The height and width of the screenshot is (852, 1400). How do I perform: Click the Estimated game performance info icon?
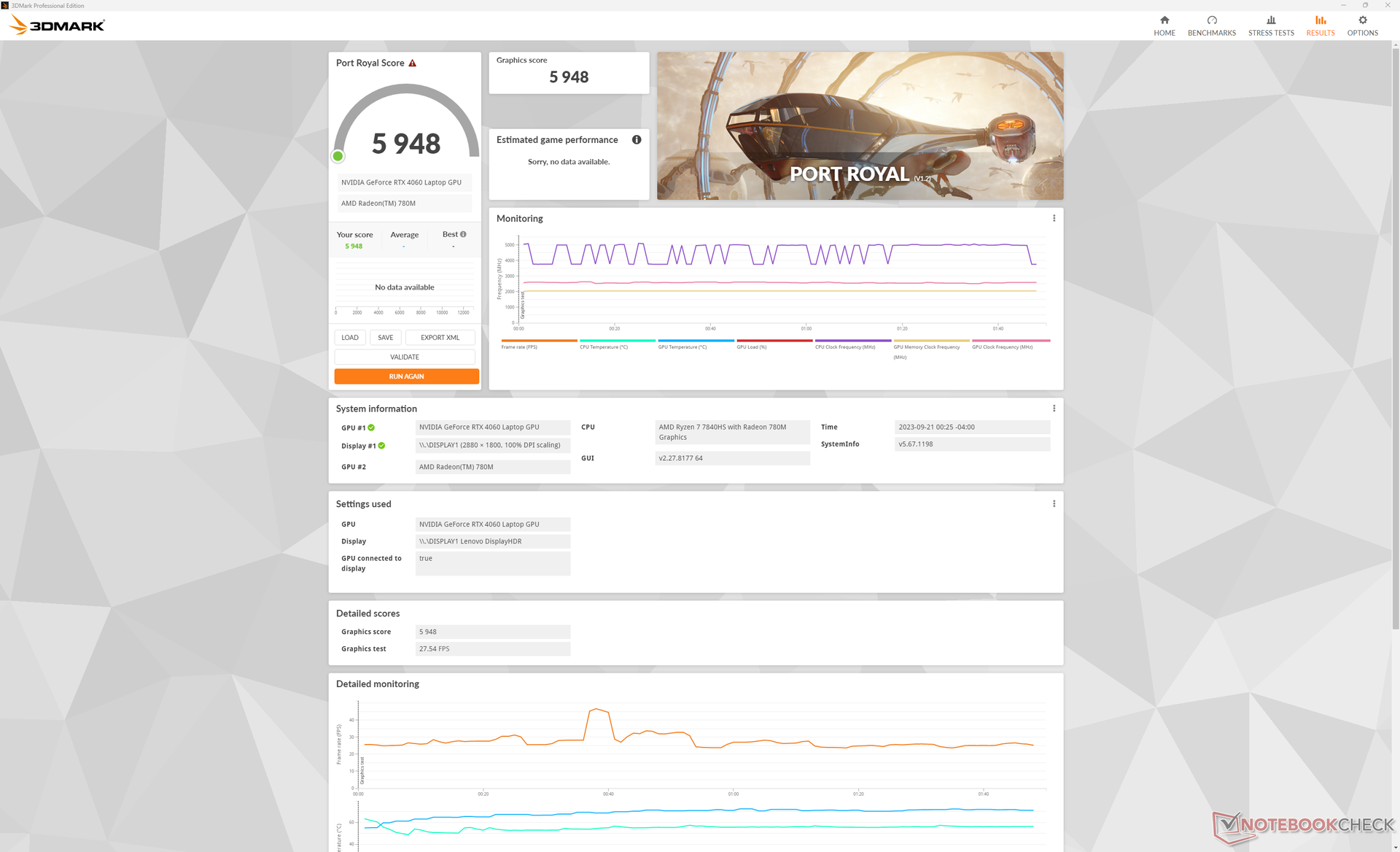636,140
